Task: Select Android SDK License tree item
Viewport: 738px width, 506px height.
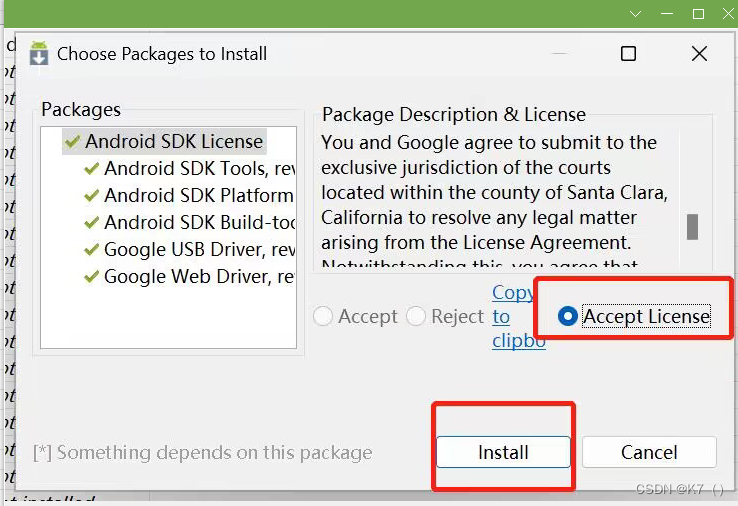Action: [x=164, y=141]
